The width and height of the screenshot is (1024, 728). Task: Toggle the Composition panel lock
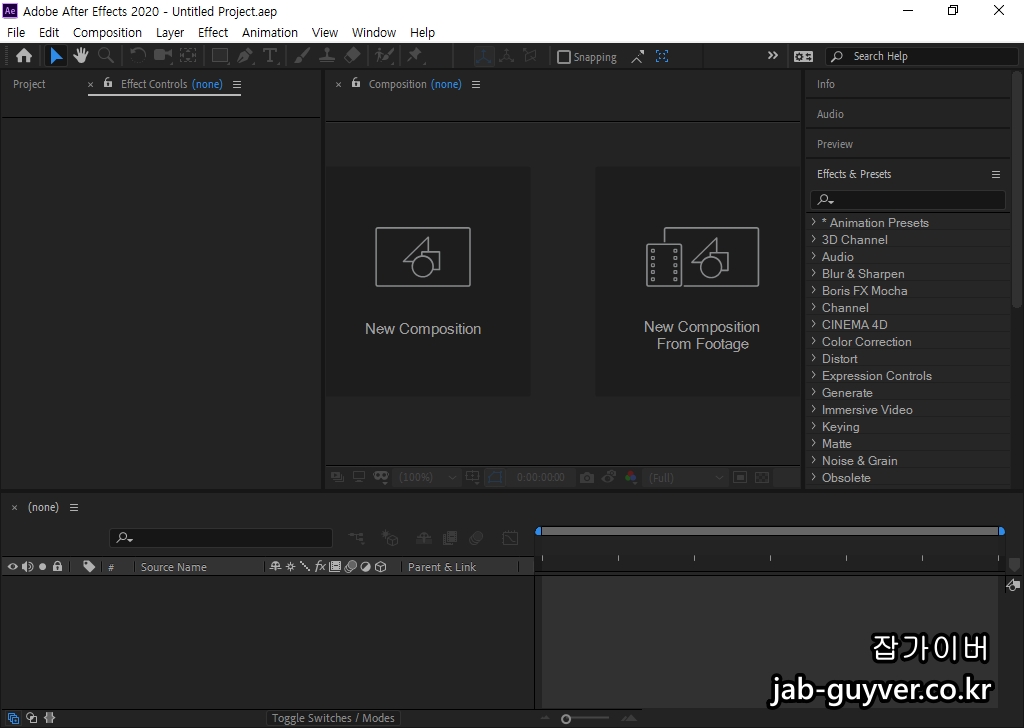[356, 83]
